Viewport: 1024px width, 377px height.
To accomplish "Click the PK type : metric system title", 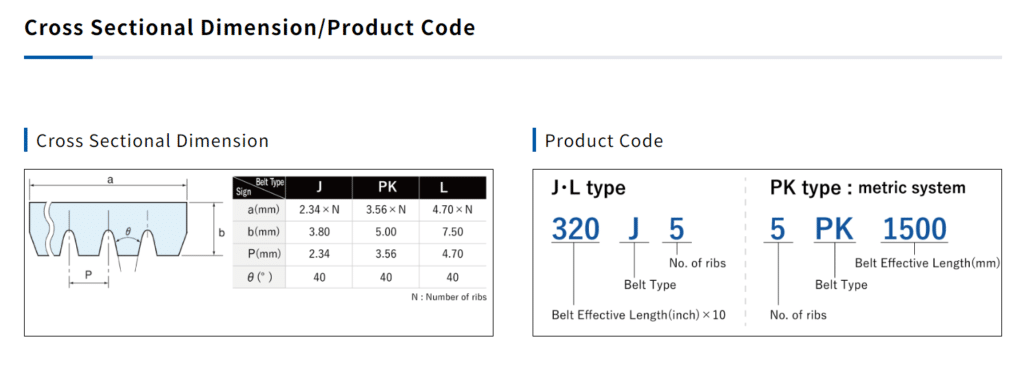I will coord(868,188).
